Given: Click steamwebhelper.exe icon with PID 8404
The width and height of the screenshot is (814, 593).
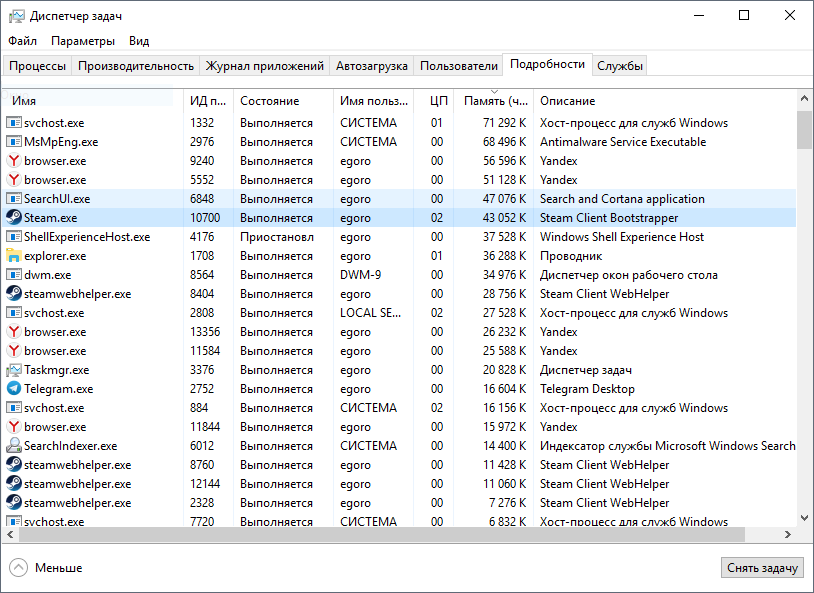Looking at the screenshot, I should 14,294.
